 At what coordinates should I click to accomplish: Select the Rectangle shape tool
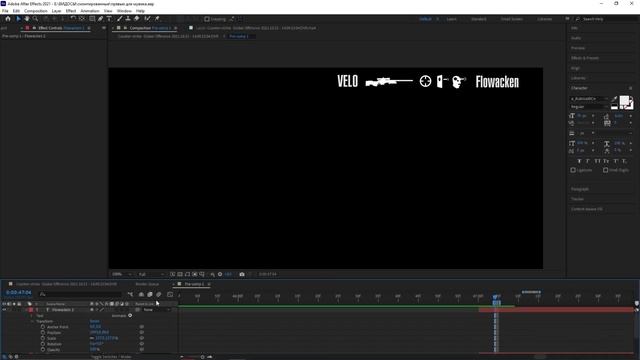92,19
